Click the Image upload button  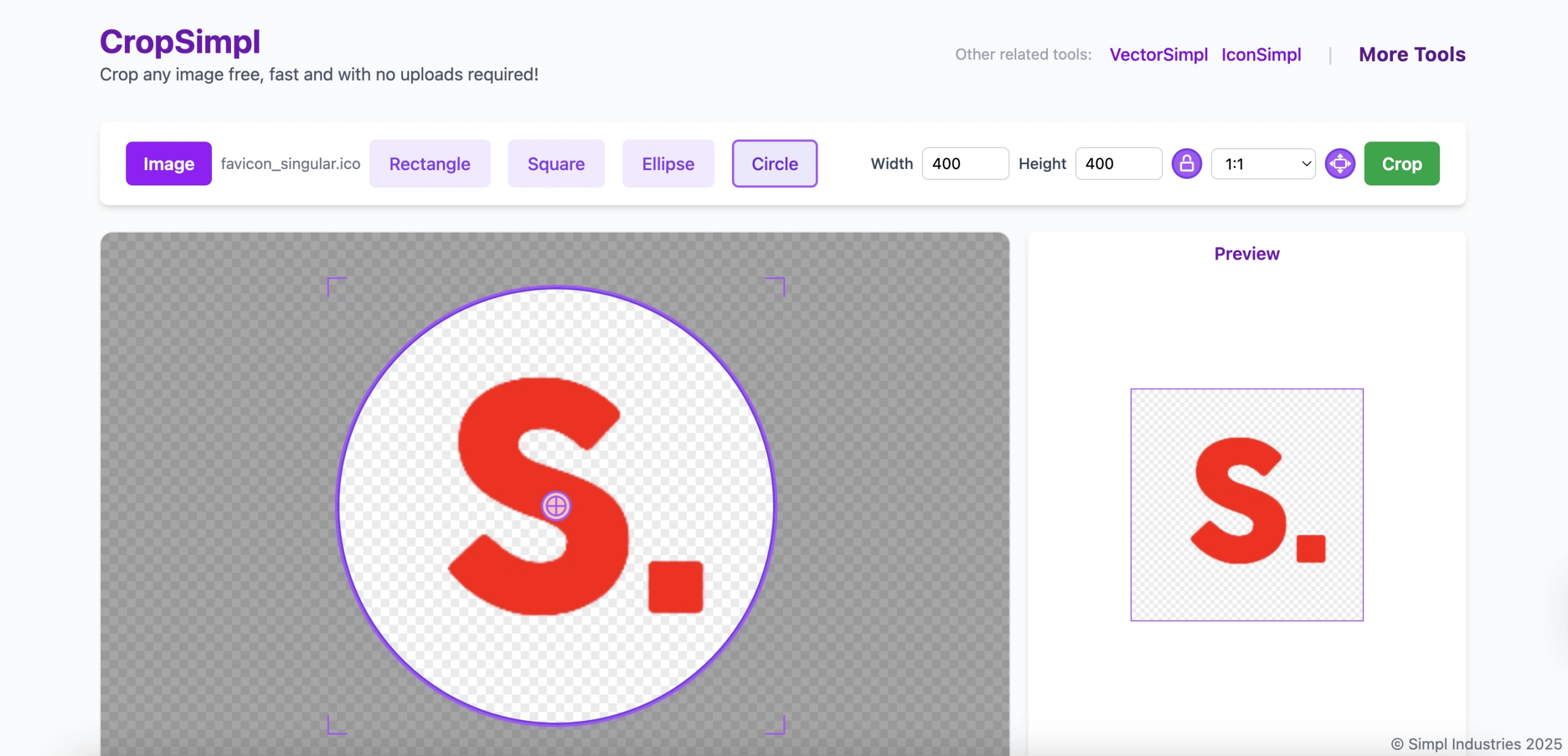[168, 163]
